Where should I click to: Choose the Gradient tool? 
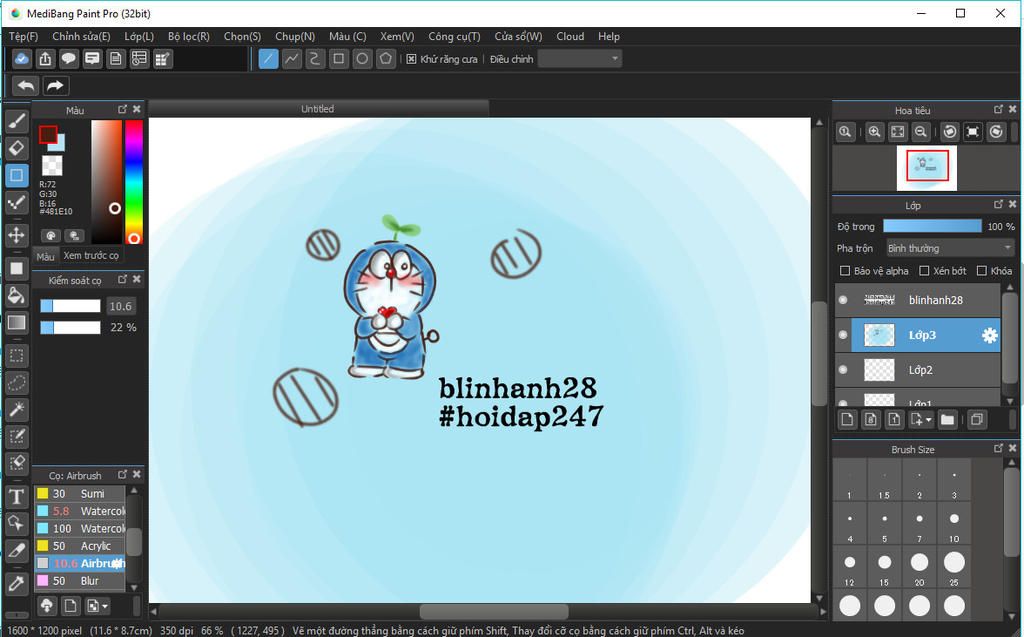point(17,323)
